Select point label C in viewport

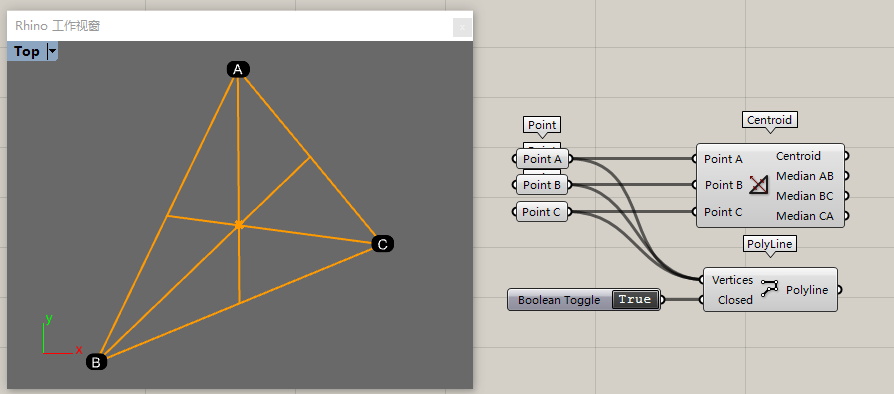pyautogui.click(x=383, y=245)
